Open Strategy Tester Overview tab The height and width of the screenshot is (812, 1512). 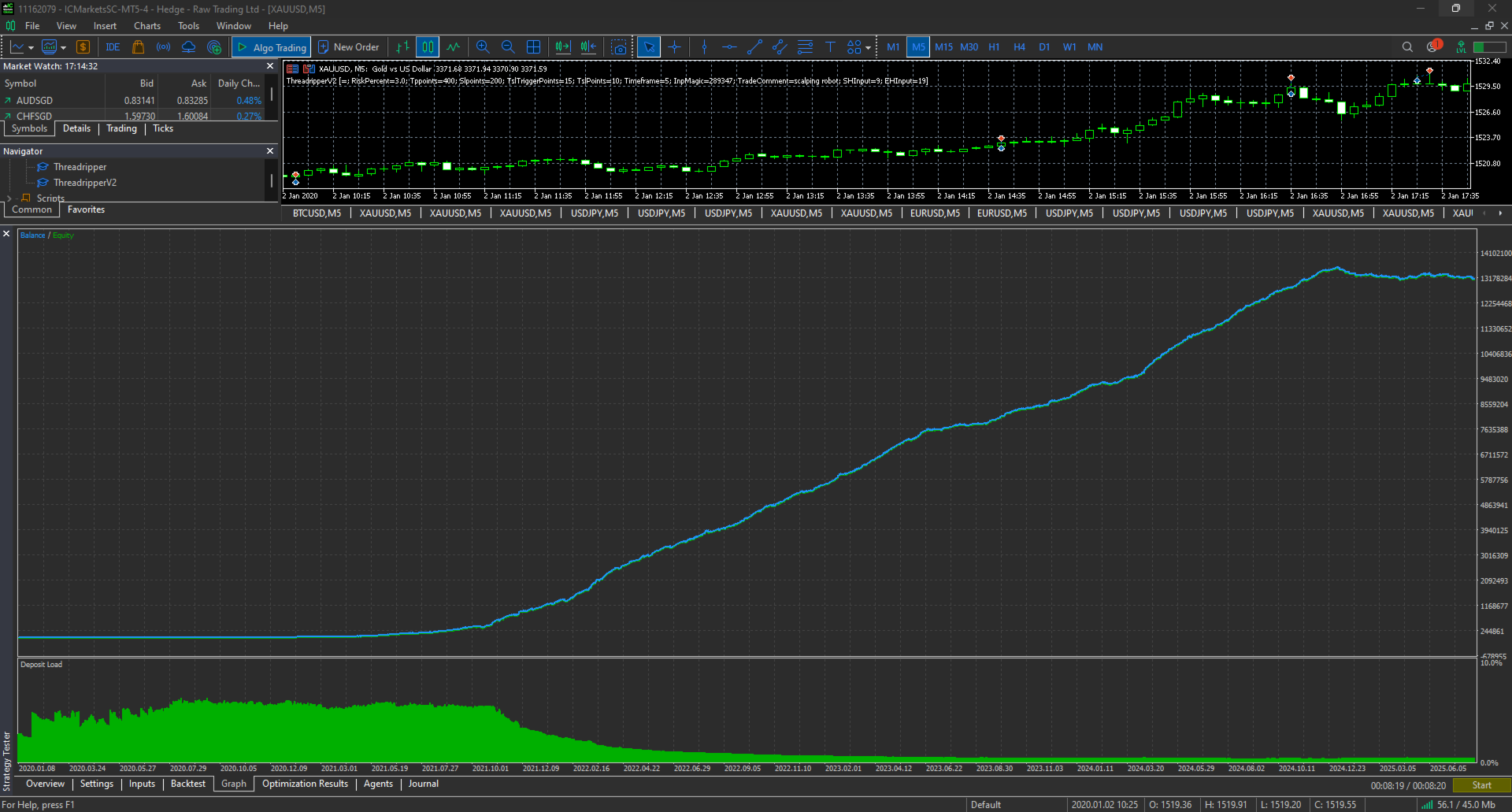click(45, 784)
